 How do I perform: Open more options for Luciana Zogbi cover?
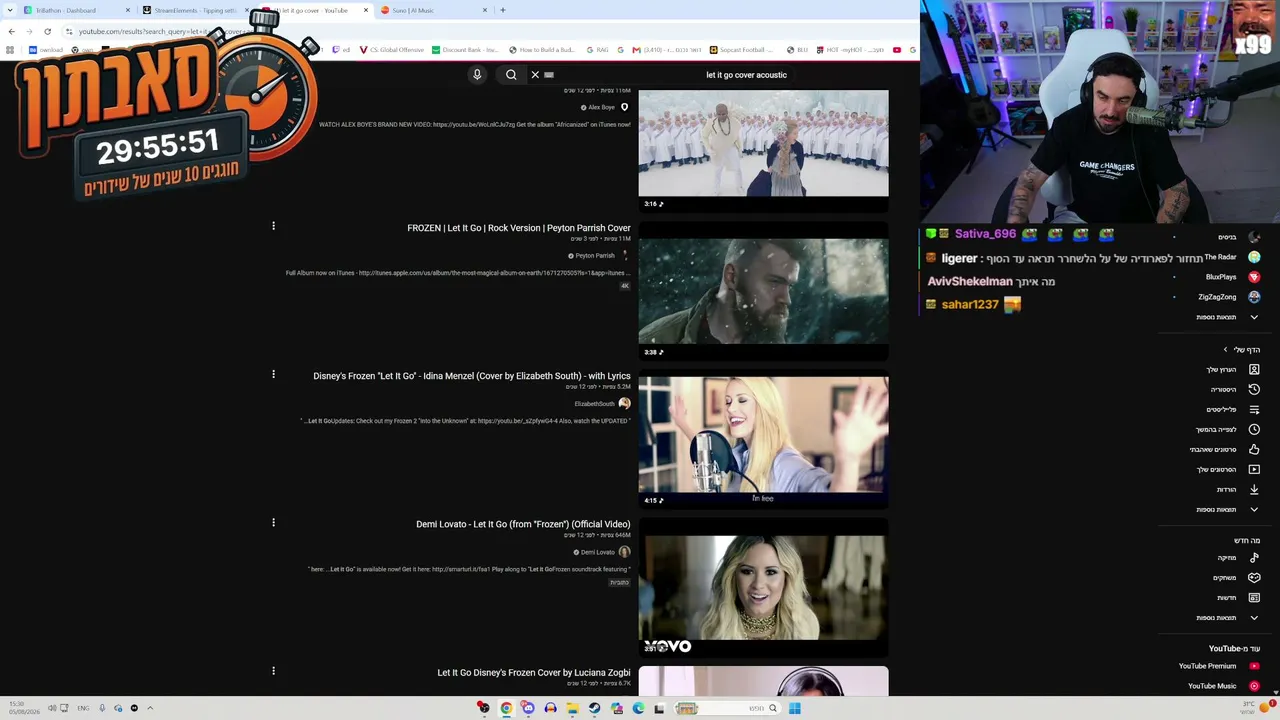pyautogui.click(x=273, y=671)
